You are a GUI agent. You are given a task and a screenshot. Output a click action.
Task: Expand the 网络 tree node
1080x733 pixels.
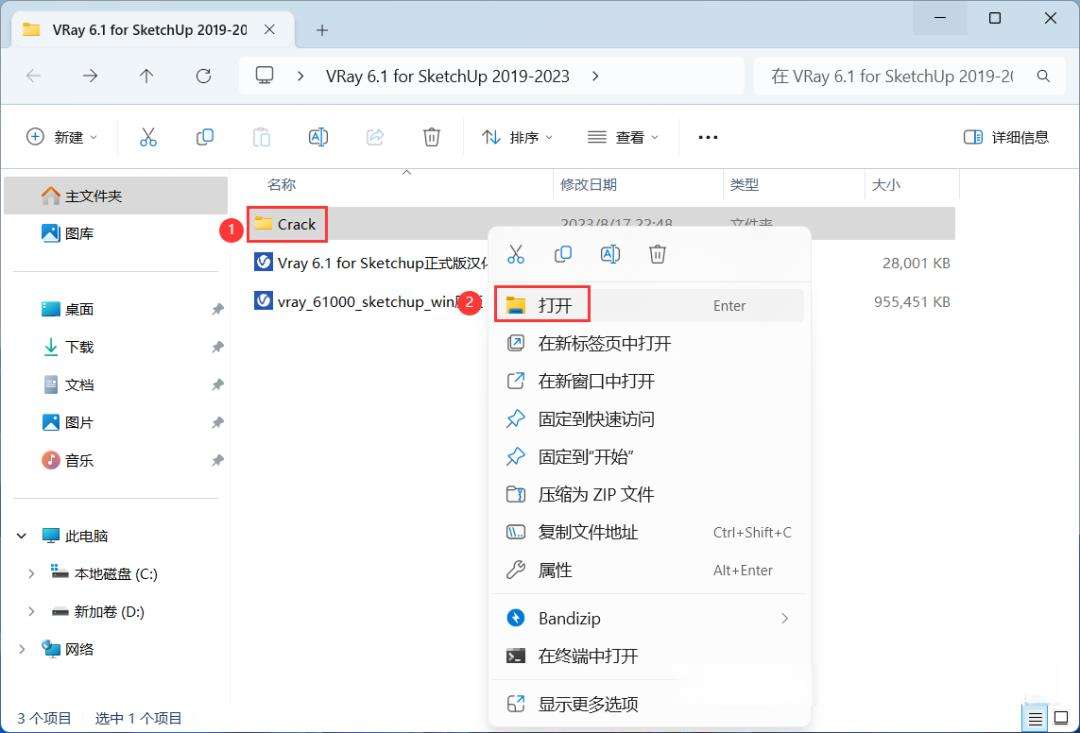(21, 649)
